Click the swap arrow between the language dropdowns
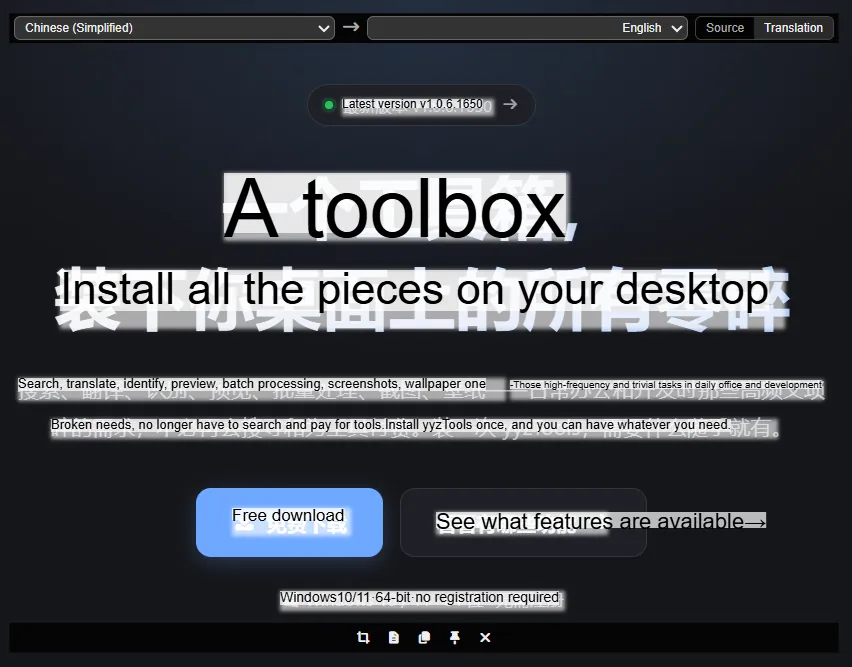The image size is (852, 667). click(x=351, y=27)
